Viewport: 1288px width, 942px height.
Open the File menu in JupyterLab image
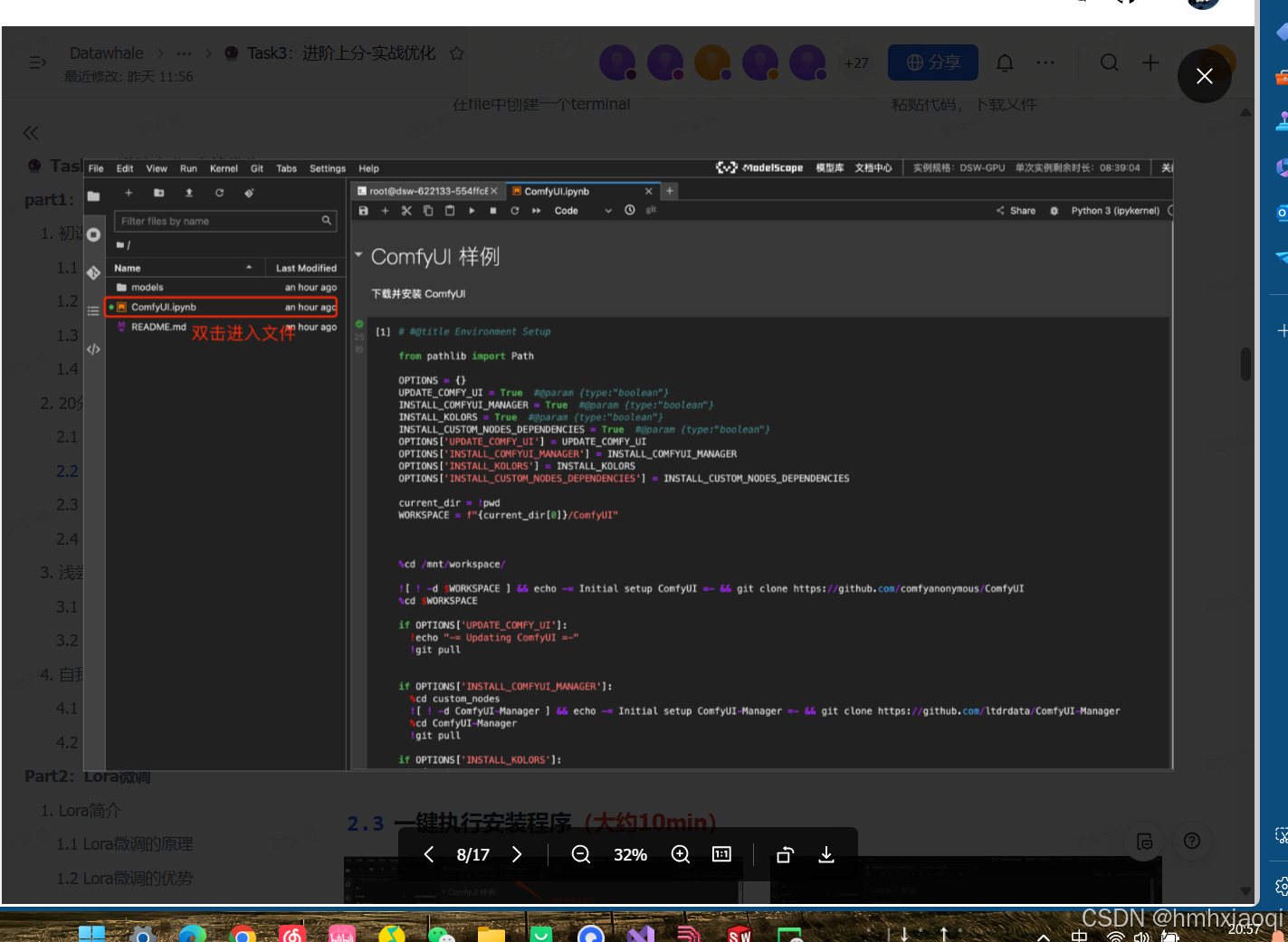pos(96,168)
